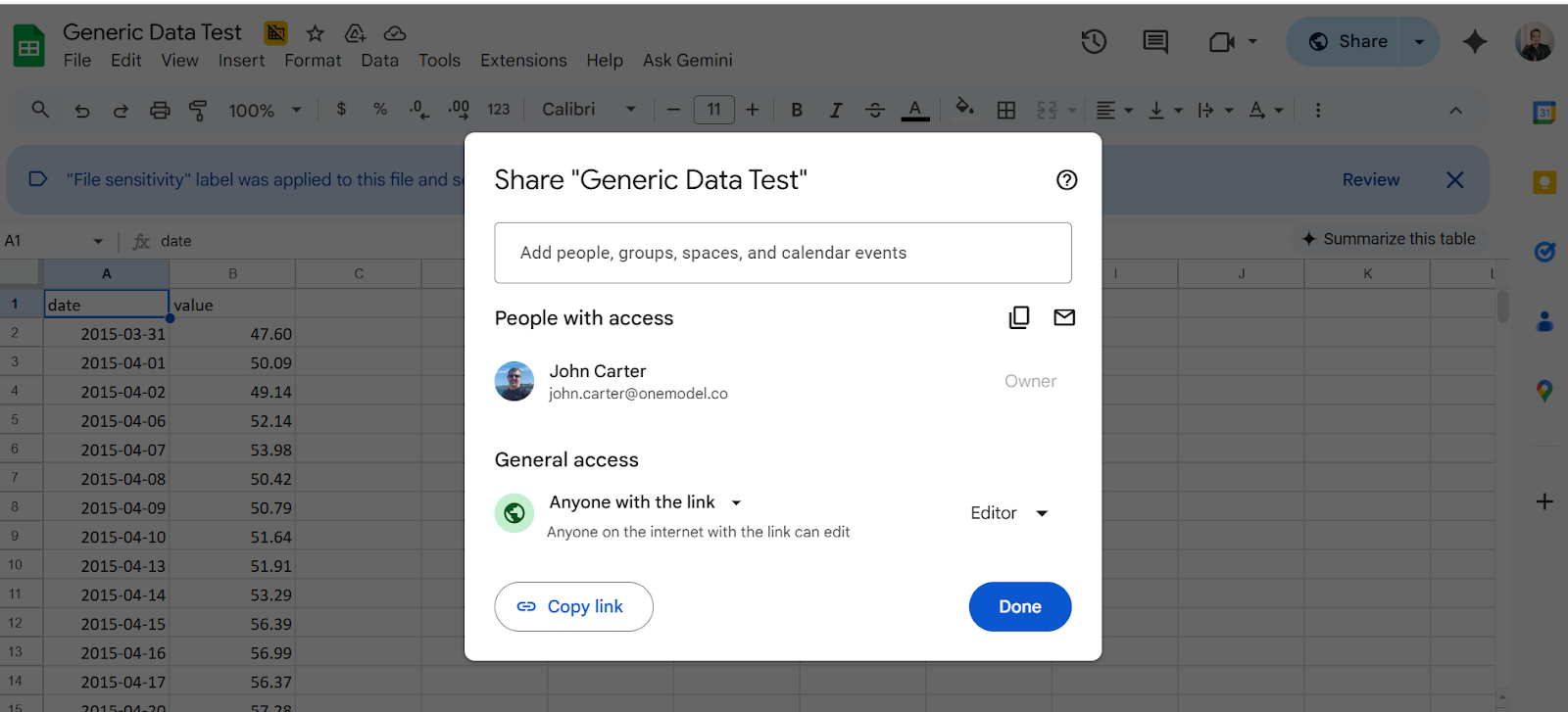1568x712 pixels.
Task: Click the add people input field
Action: (x=782, y=253)
